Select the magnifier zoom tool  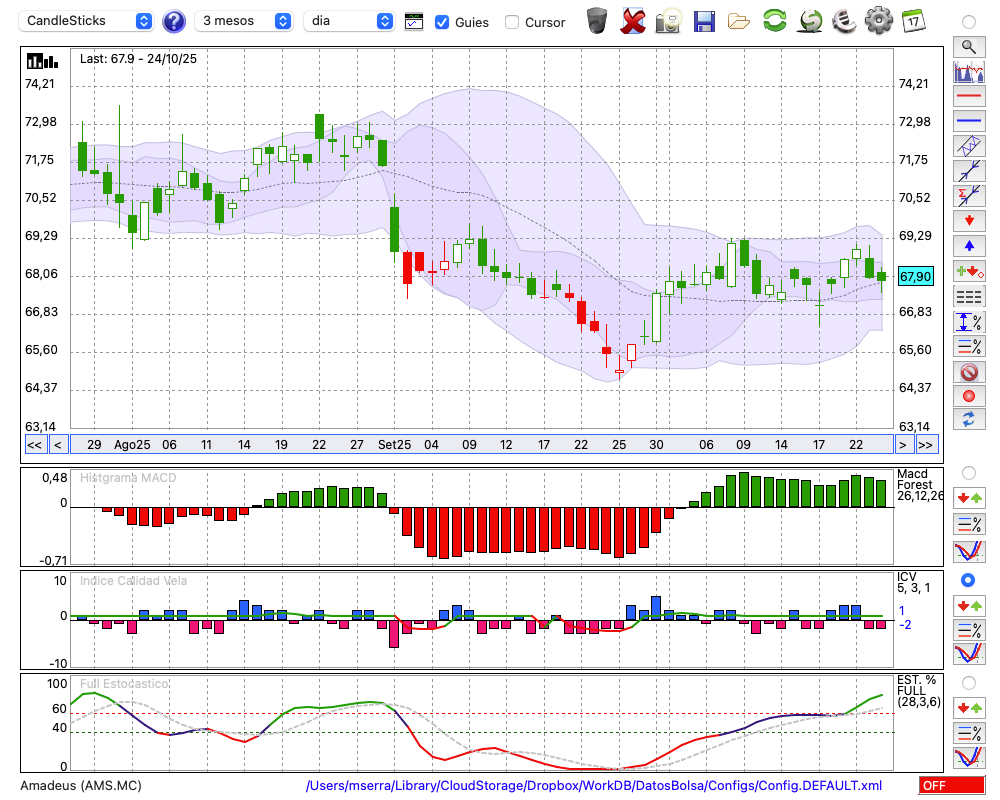click(x=969, y=47)
